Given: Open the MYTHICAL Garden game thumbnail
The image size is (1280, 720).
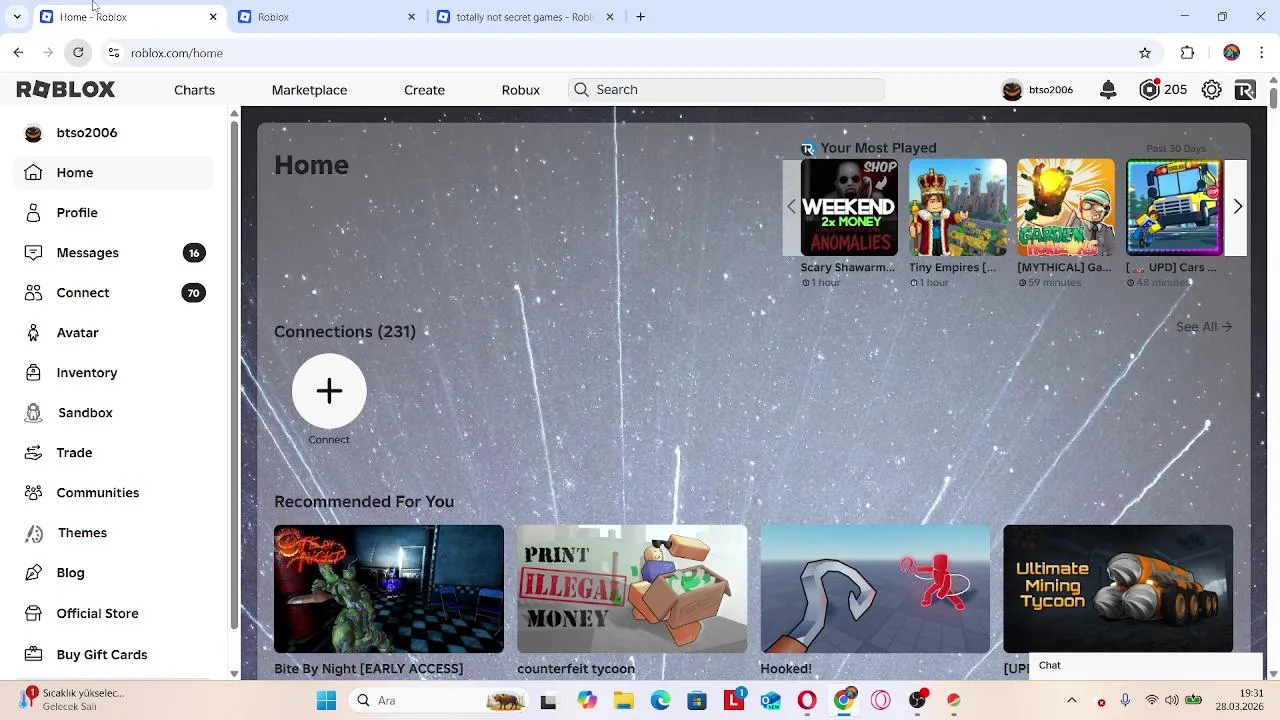Looking at the screenshot, I should pos(1066,207).
